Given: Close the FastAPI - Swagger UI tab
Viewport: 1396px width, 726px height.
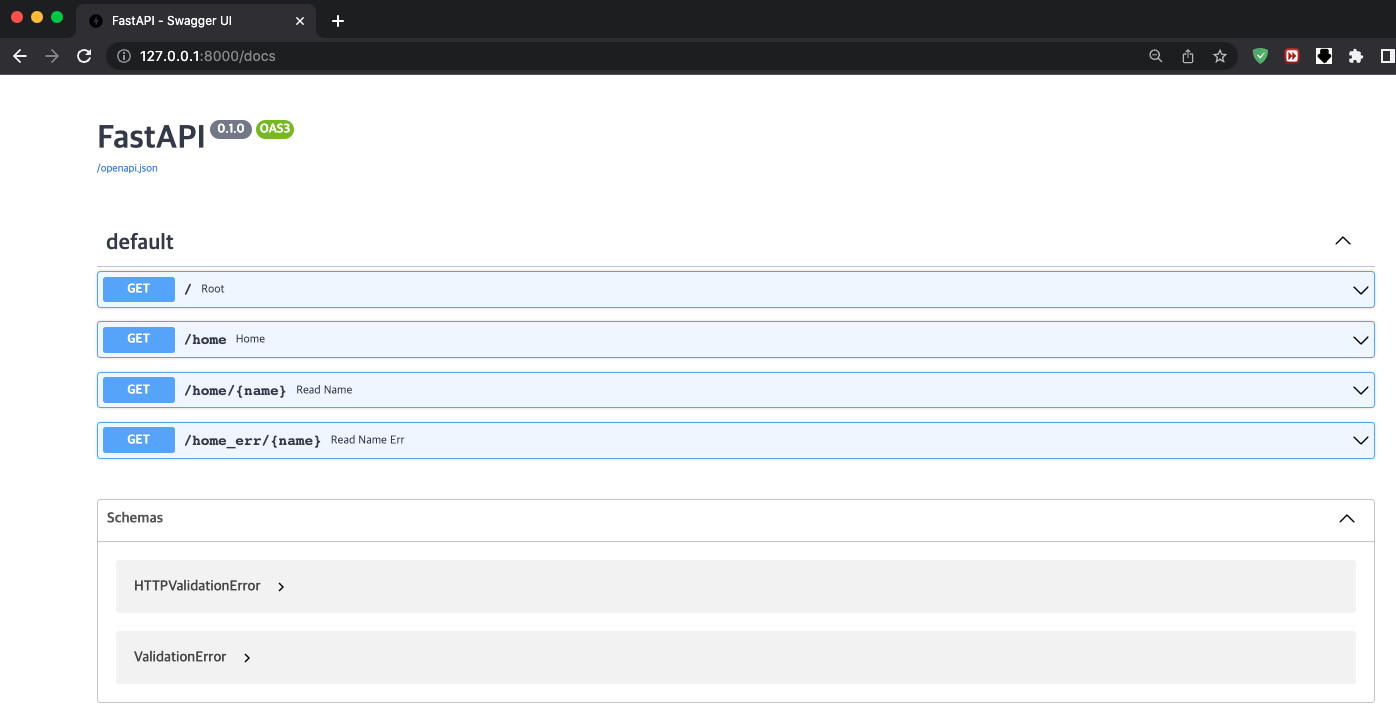Looking at the screenshot, I should click(x=300, y=21).
